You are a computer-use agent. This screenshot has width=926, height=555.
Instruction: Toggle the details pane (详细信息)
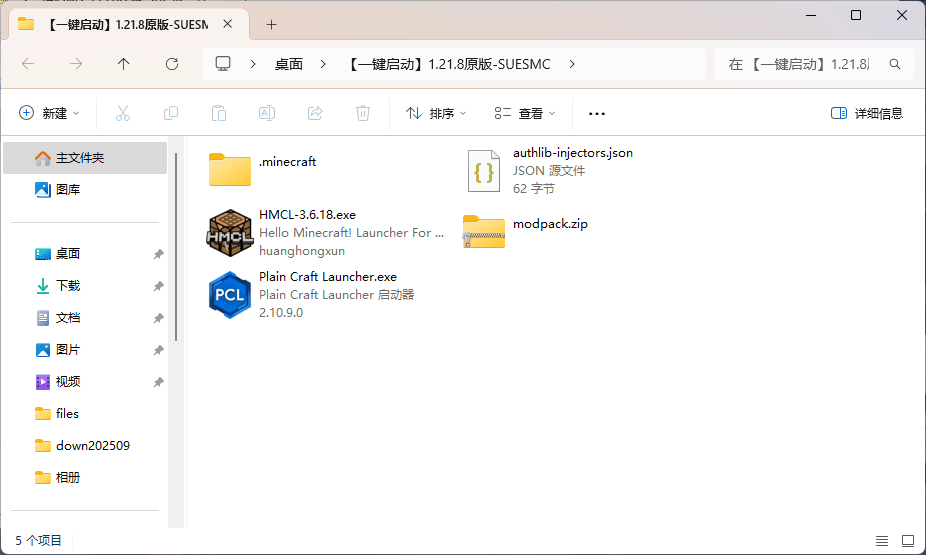pyautogui.click(x=867, y=113)
